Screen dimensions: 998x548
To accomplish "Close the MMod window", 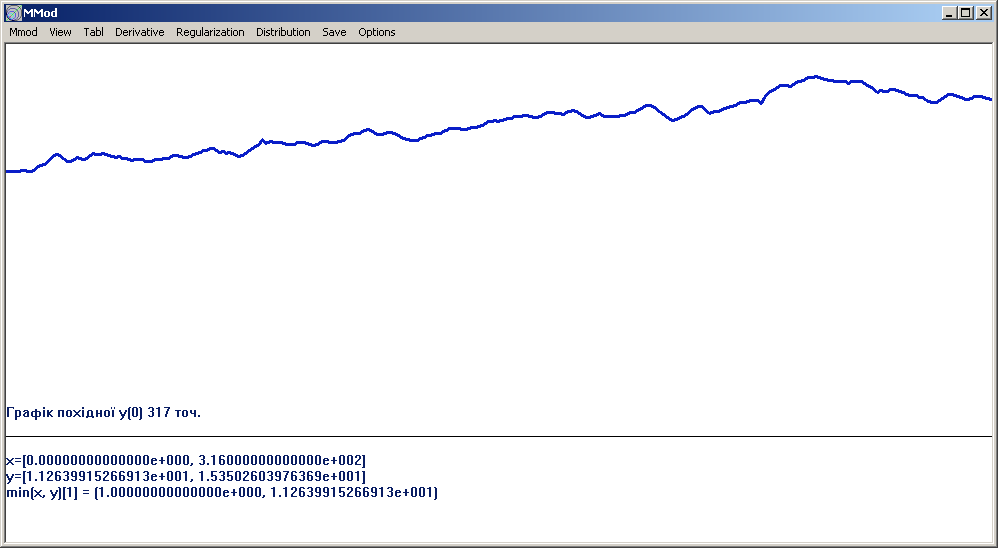I will (983, 13).
